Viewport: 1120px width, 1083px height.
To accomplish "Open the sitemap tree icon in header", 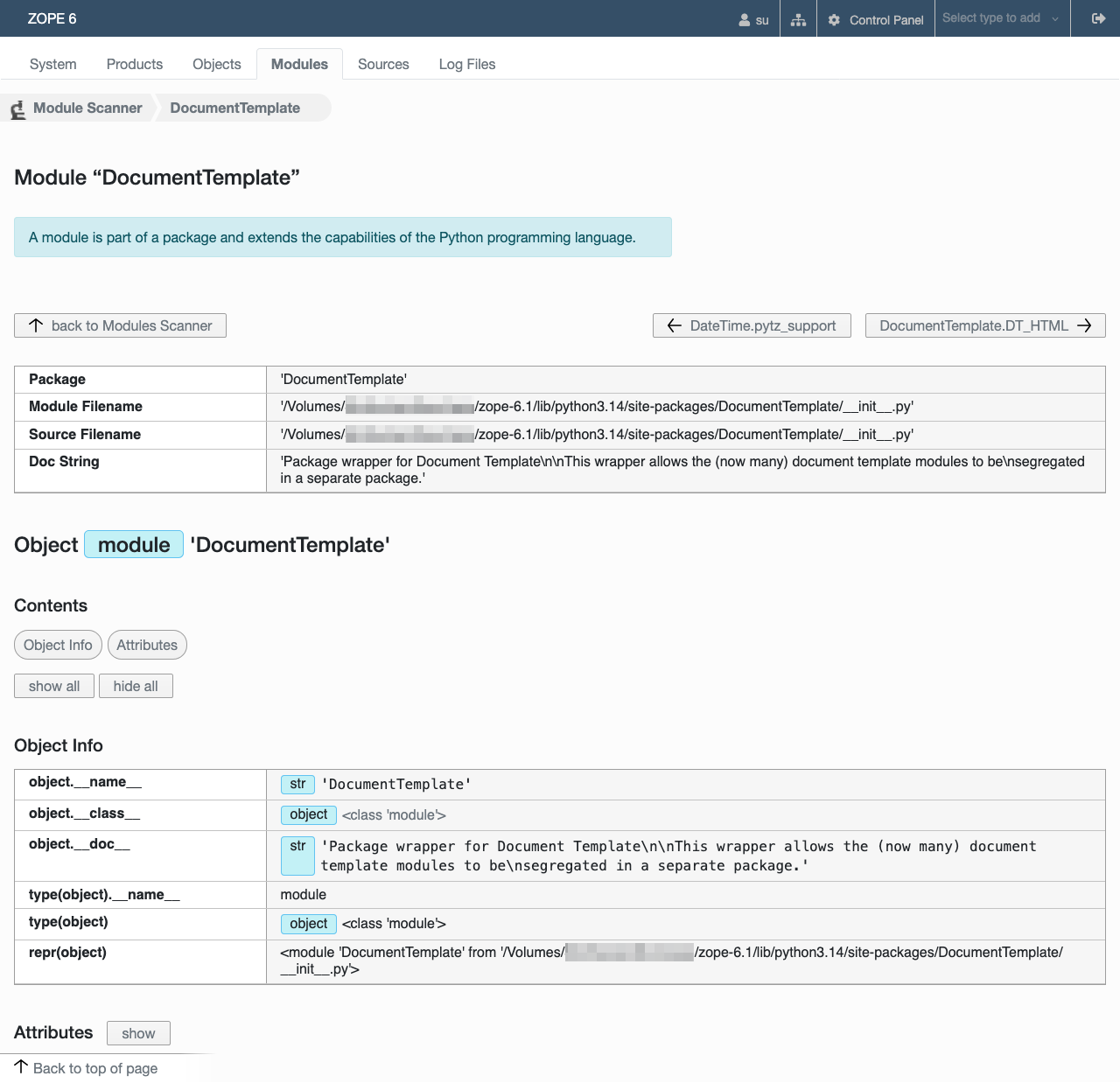I will 798,19.
